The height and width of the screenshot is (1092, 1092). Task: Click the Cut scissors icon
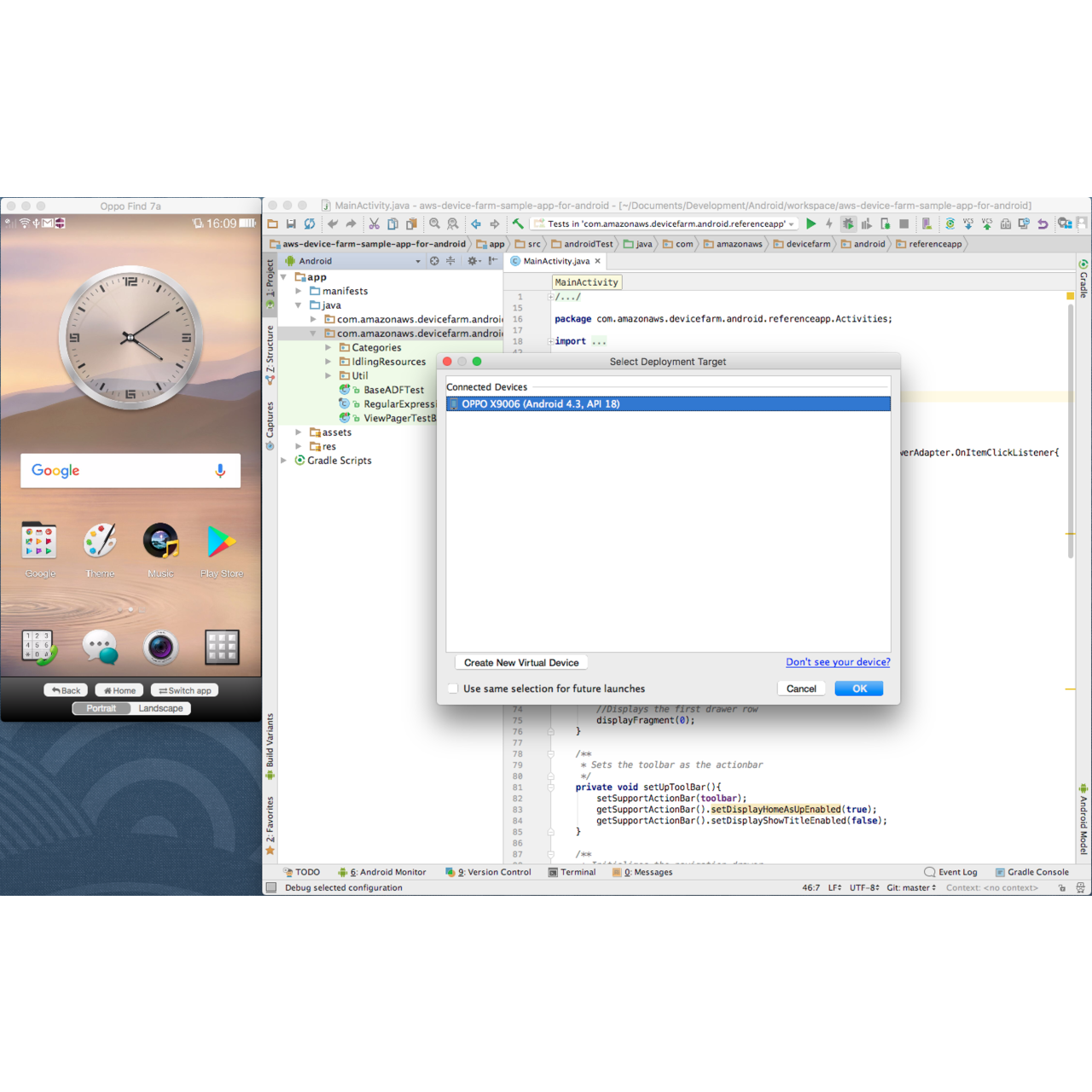374,224
